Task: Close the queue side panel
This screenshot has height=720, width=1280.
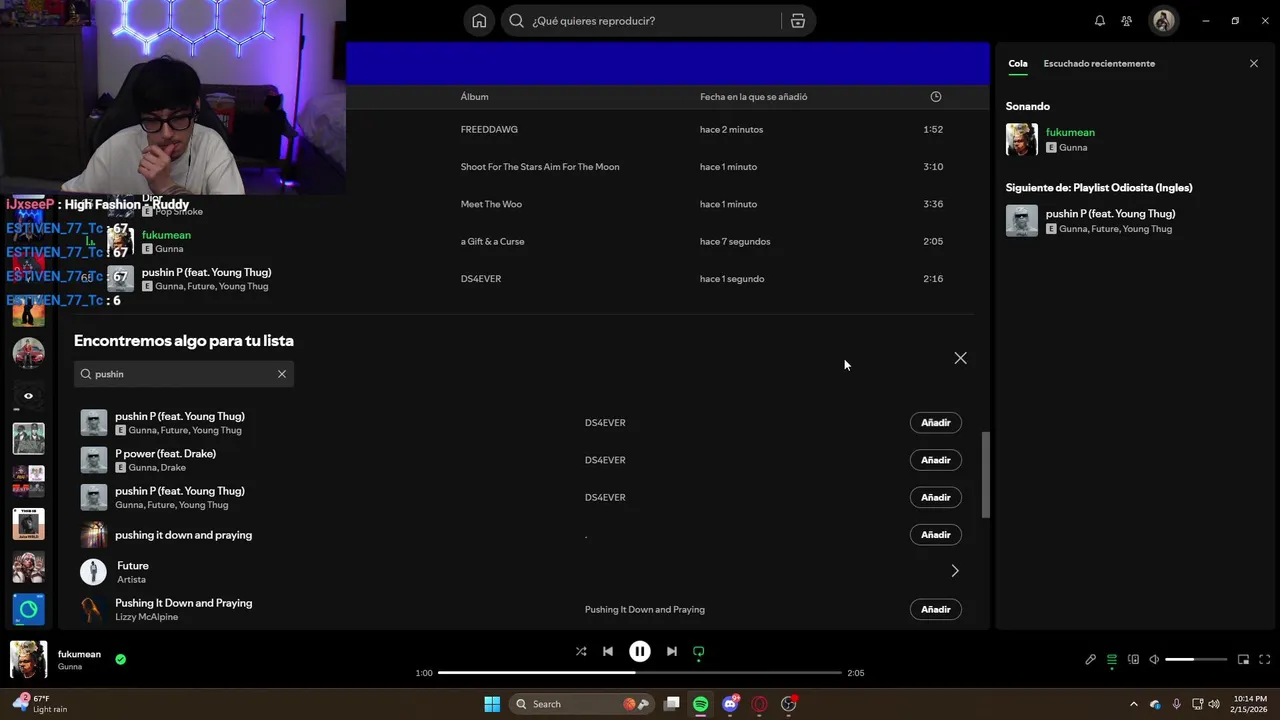Action: 1254,63
